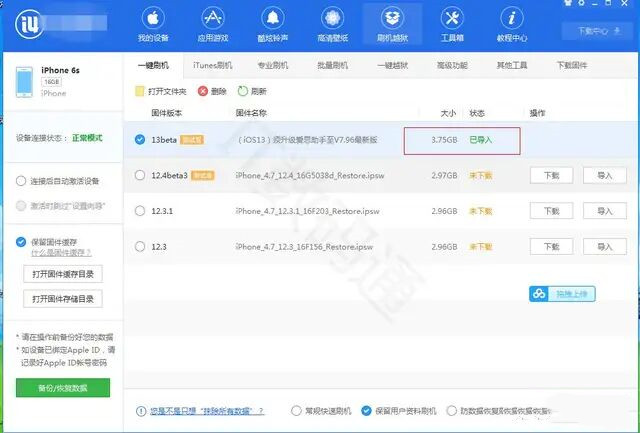The image size is (640, 433).
Task: Select the 12.3.1 firmware radio button
Action: coord(140,211)
